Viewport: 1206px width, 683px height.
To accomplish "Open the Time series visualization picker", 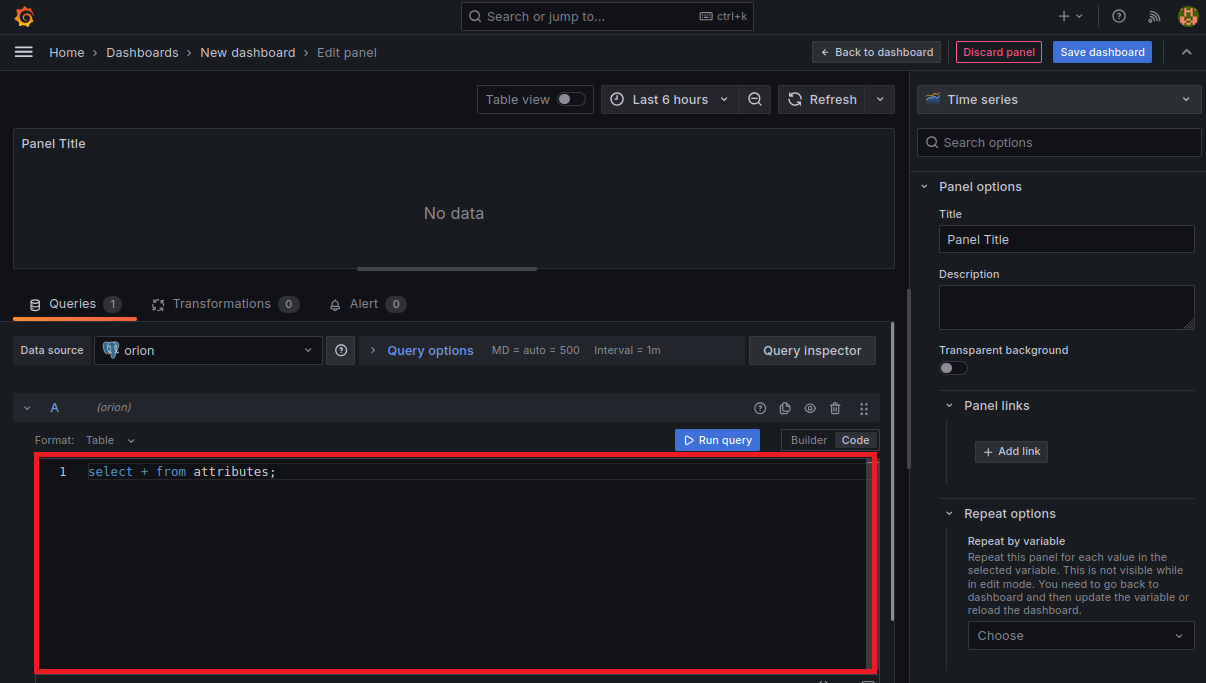I will (x=1059, y=99).
